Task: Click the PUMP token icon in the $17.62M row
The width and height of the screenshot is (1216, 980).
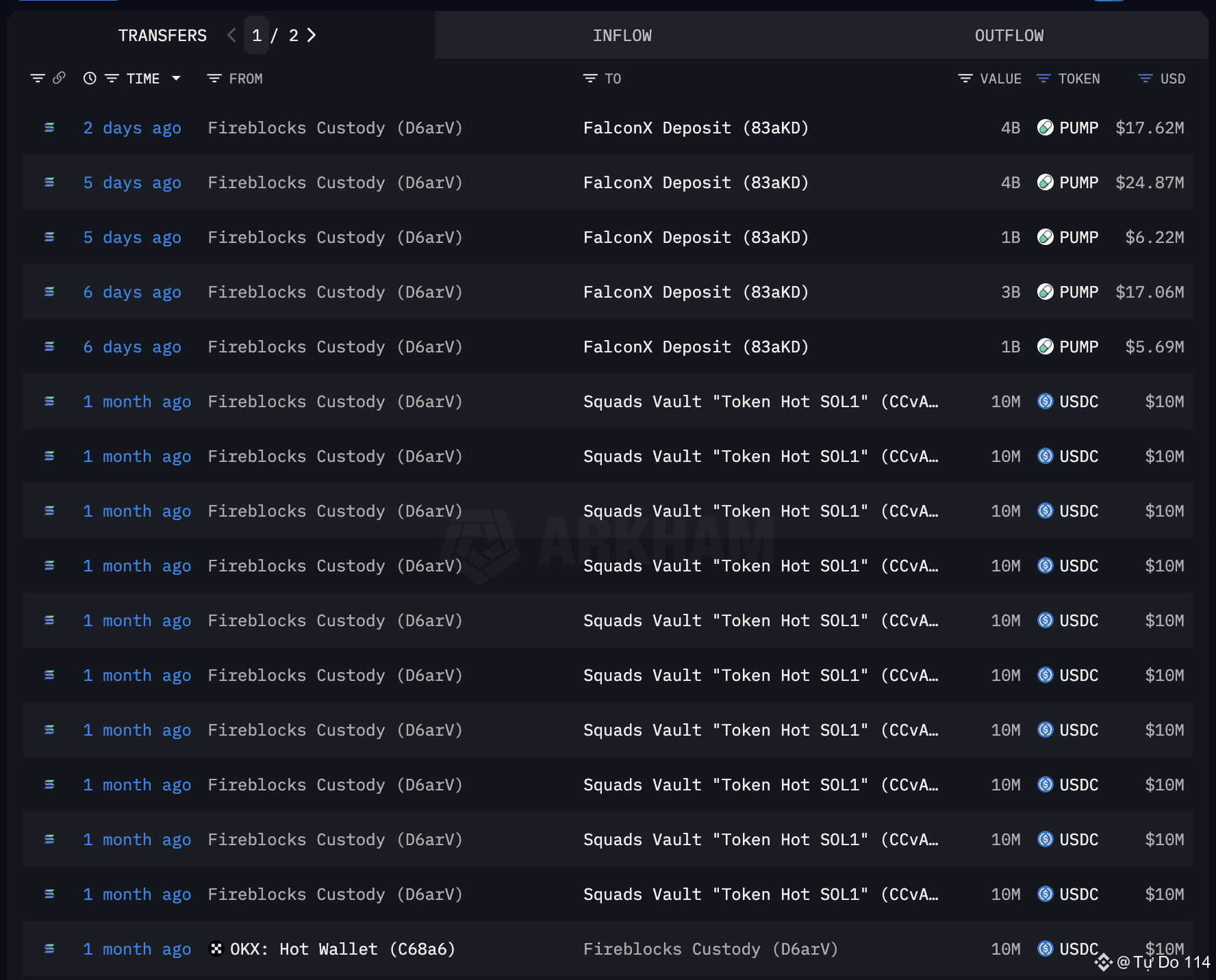Action: [x=1046, y=127]
